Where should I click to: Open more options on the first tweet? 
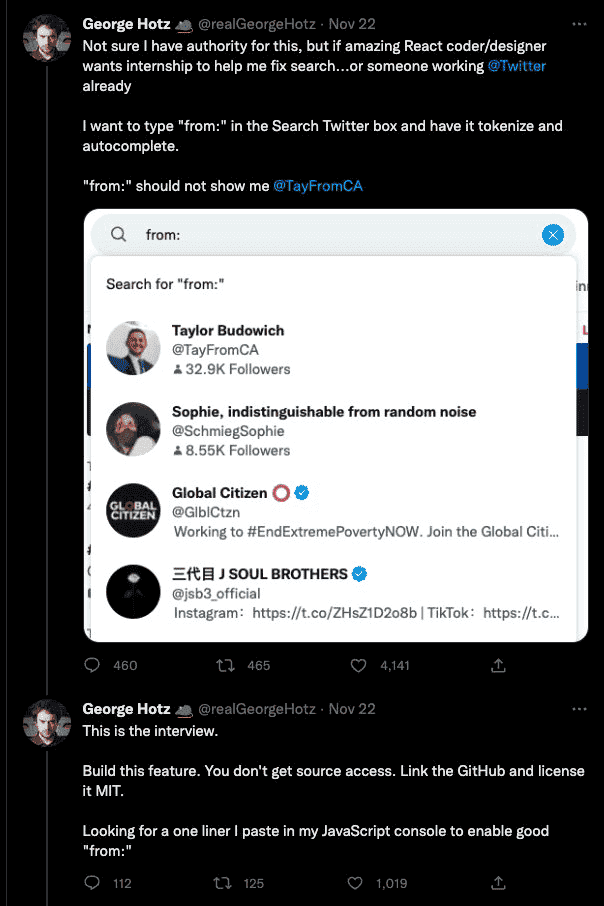point(579,23)
